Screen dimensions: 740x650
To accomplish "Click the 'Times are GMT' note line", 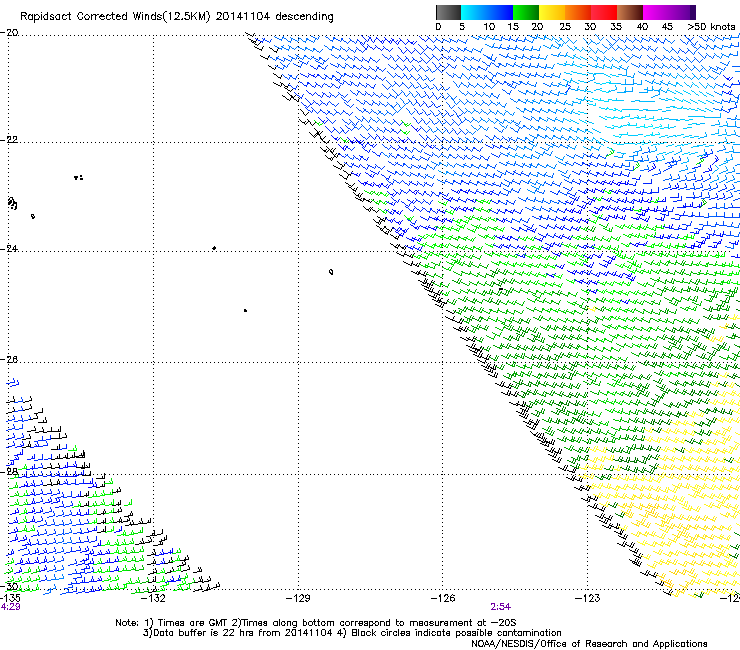I will point(316,623).
